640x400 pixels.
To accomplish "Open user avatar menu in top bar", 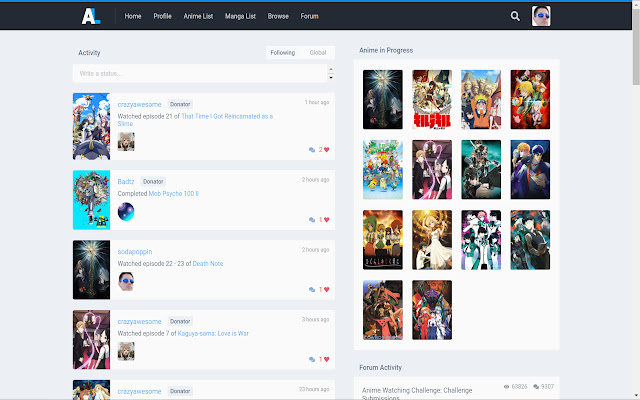I will (541, 16).
